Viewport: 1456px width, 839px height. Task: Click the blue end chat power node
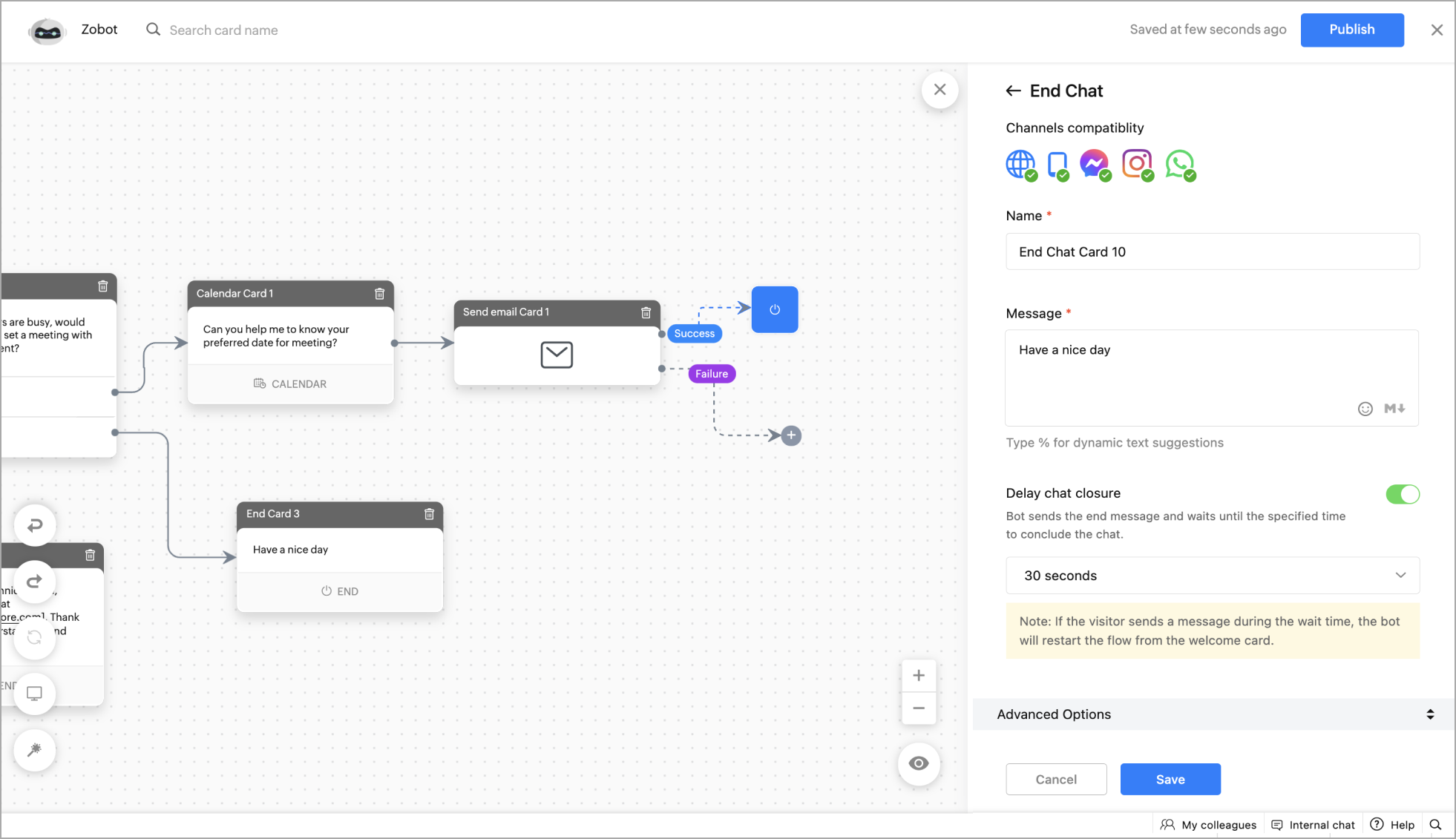click(x=774, y=309)
